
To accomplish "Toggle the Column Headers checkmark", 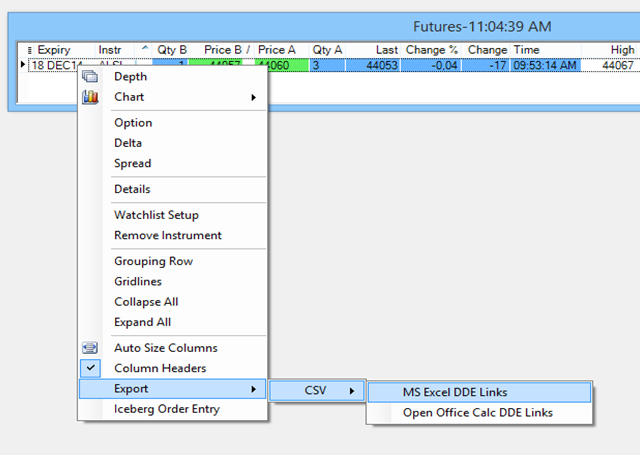I will coord(91,368).
